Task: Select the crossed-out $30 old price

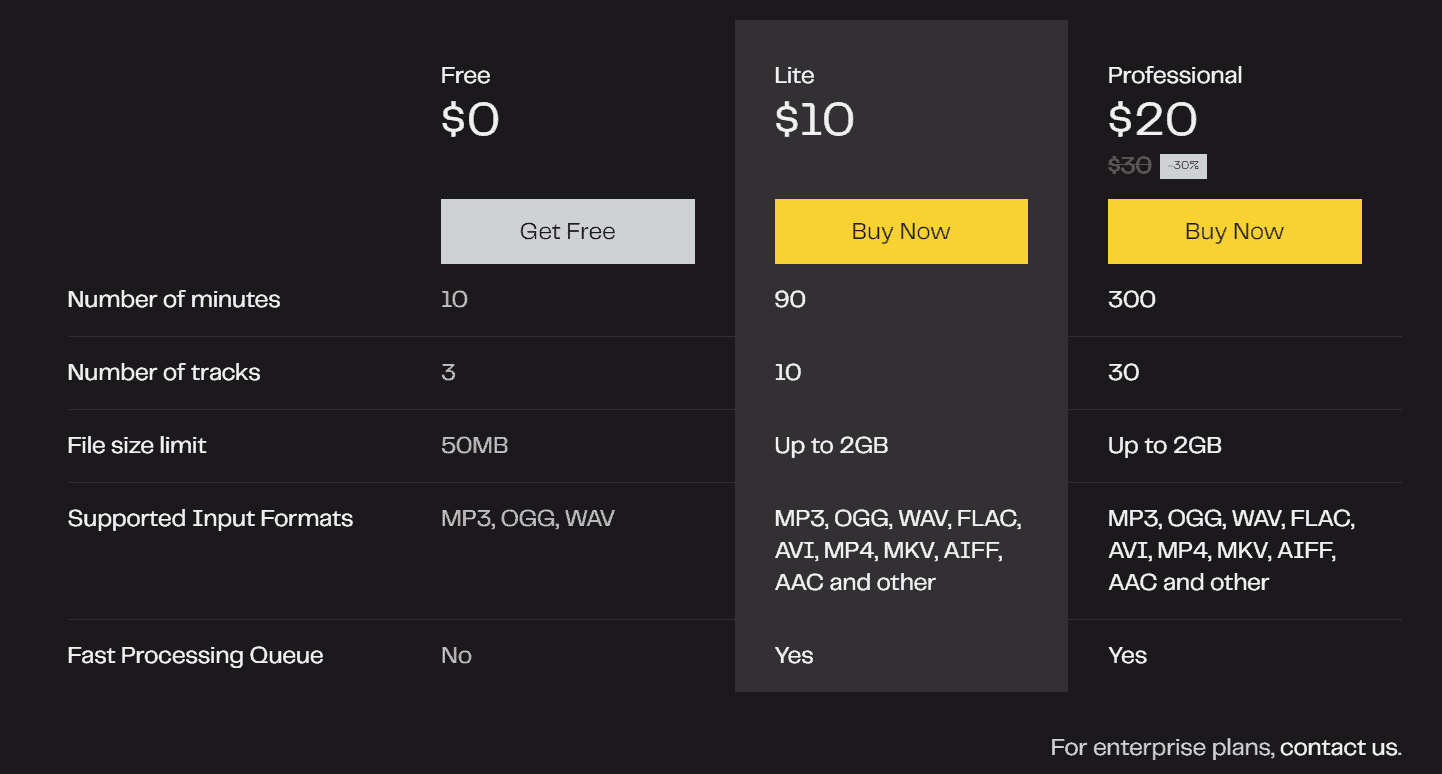Action: pyautogui.click(x=1130, y=166)
